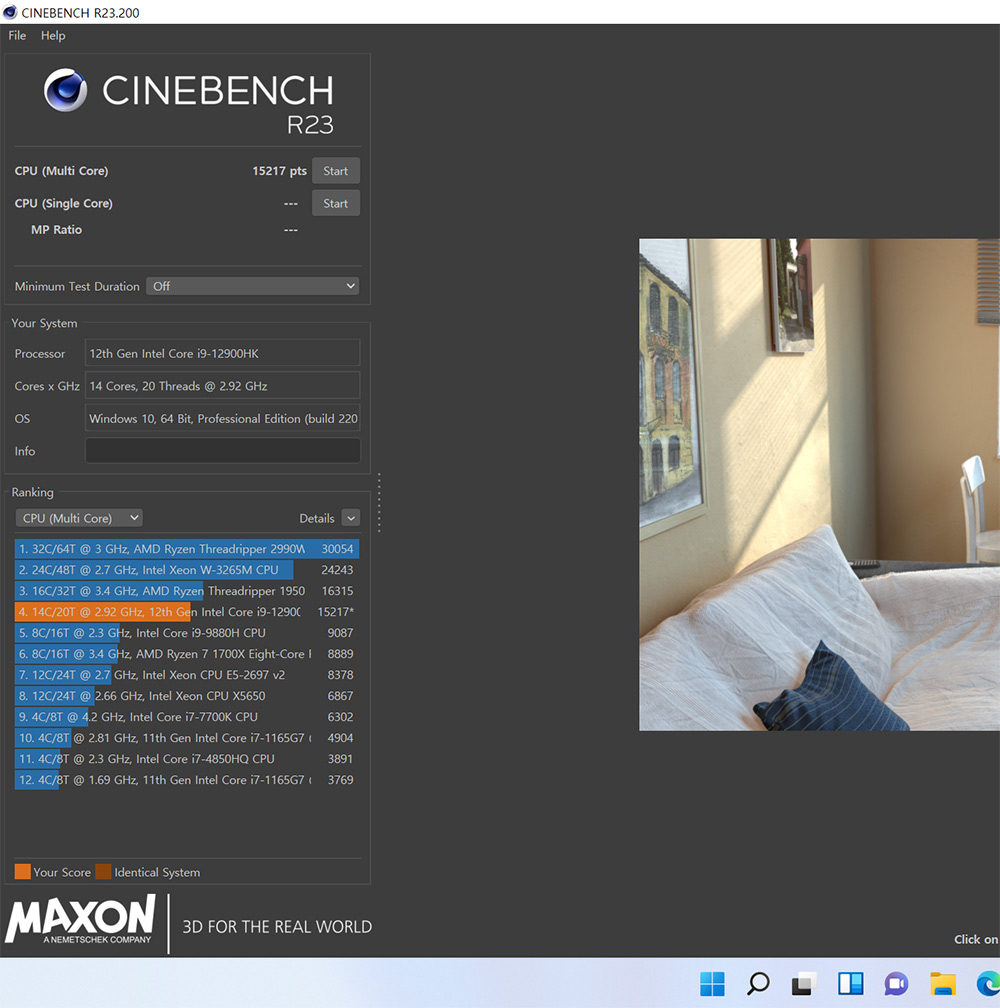Click the OS field
The height and width of the screenshot is (1008, 1000).
click(x=222, y=418)
